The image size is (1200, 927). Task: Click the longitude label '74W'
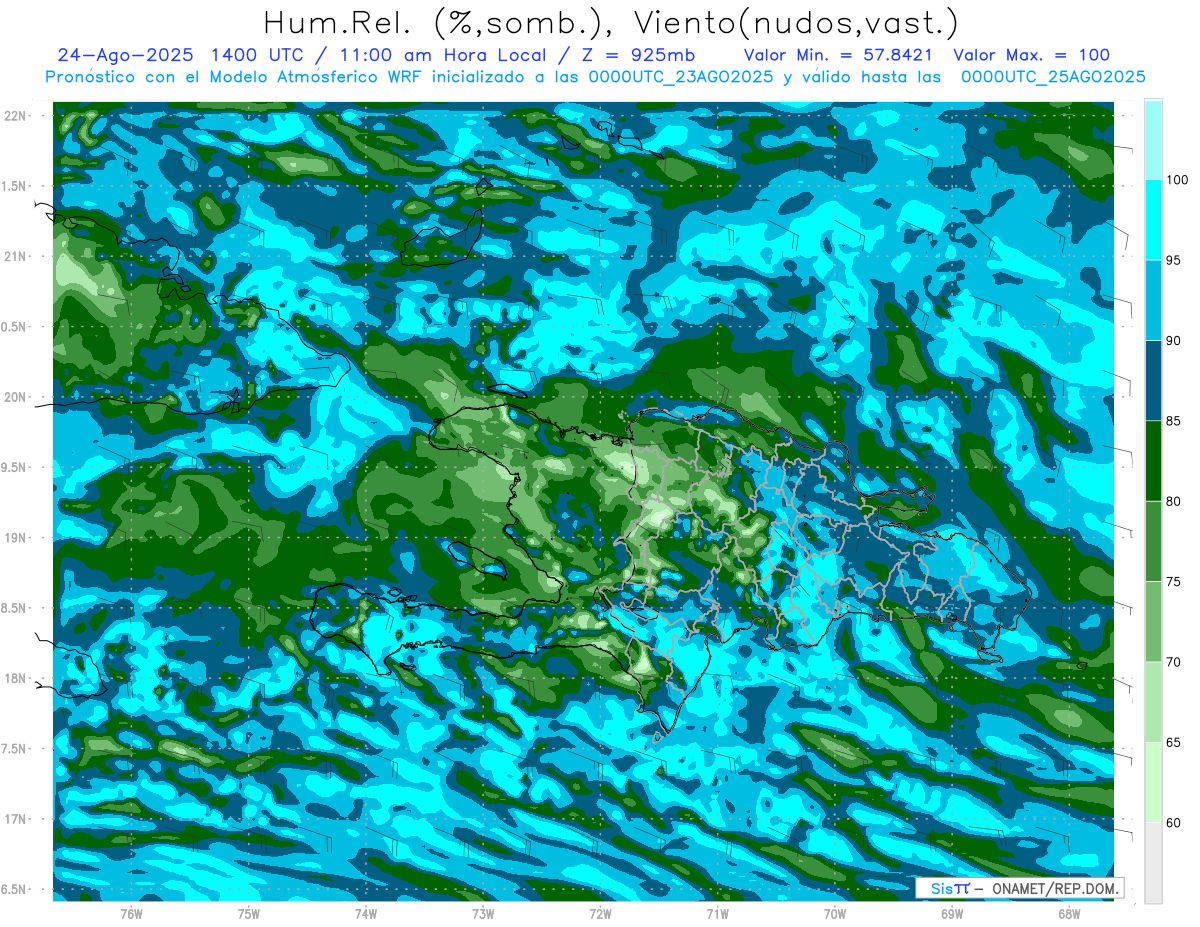[366, 913]
